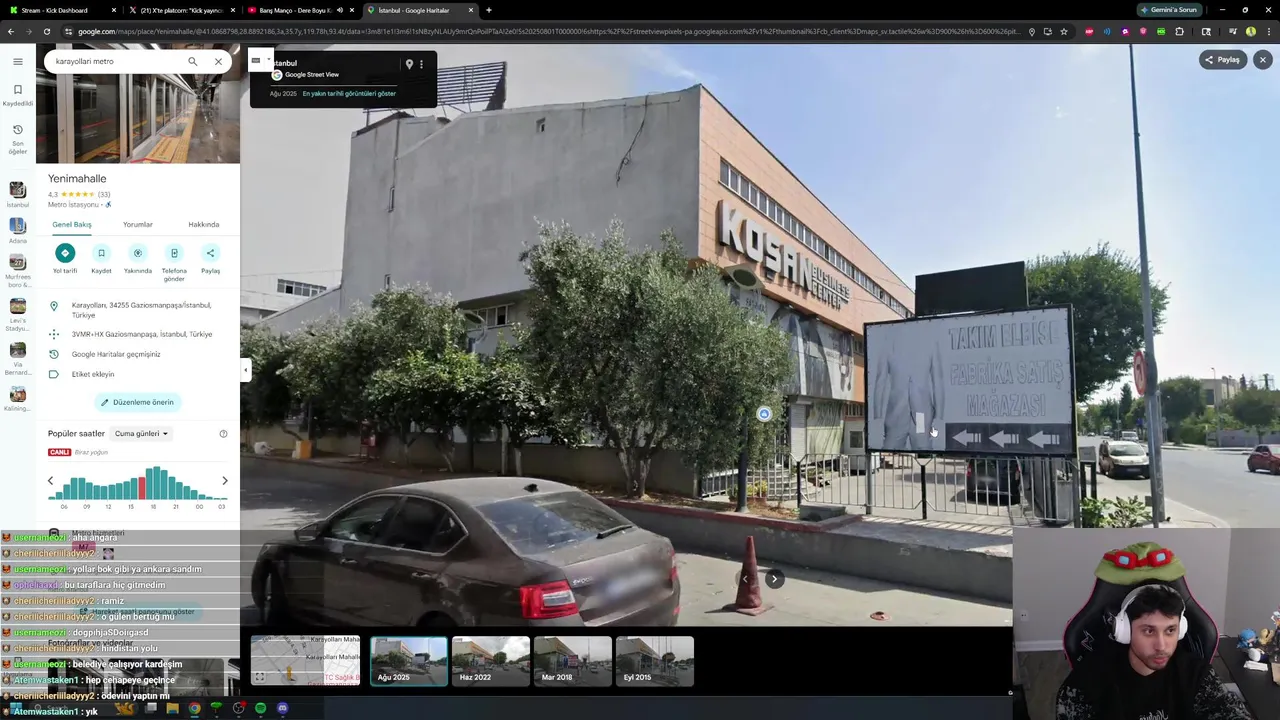Click the Paylaş share icon in place panel
The height and width of the screenshot is (720, 1280).
click(210, 253)
